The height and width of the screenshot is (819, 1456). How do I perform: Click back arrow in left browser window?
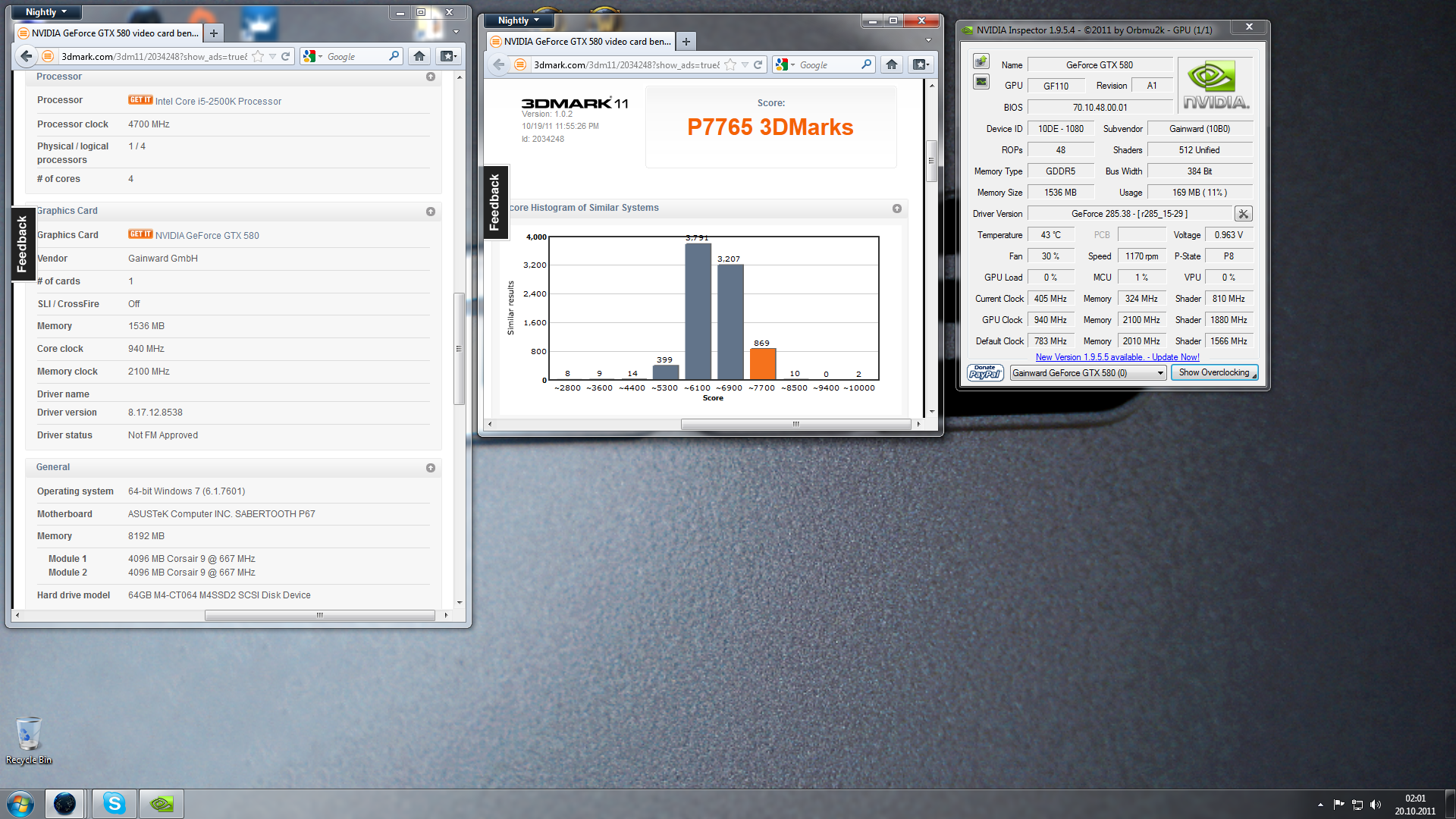pos(27,56)
